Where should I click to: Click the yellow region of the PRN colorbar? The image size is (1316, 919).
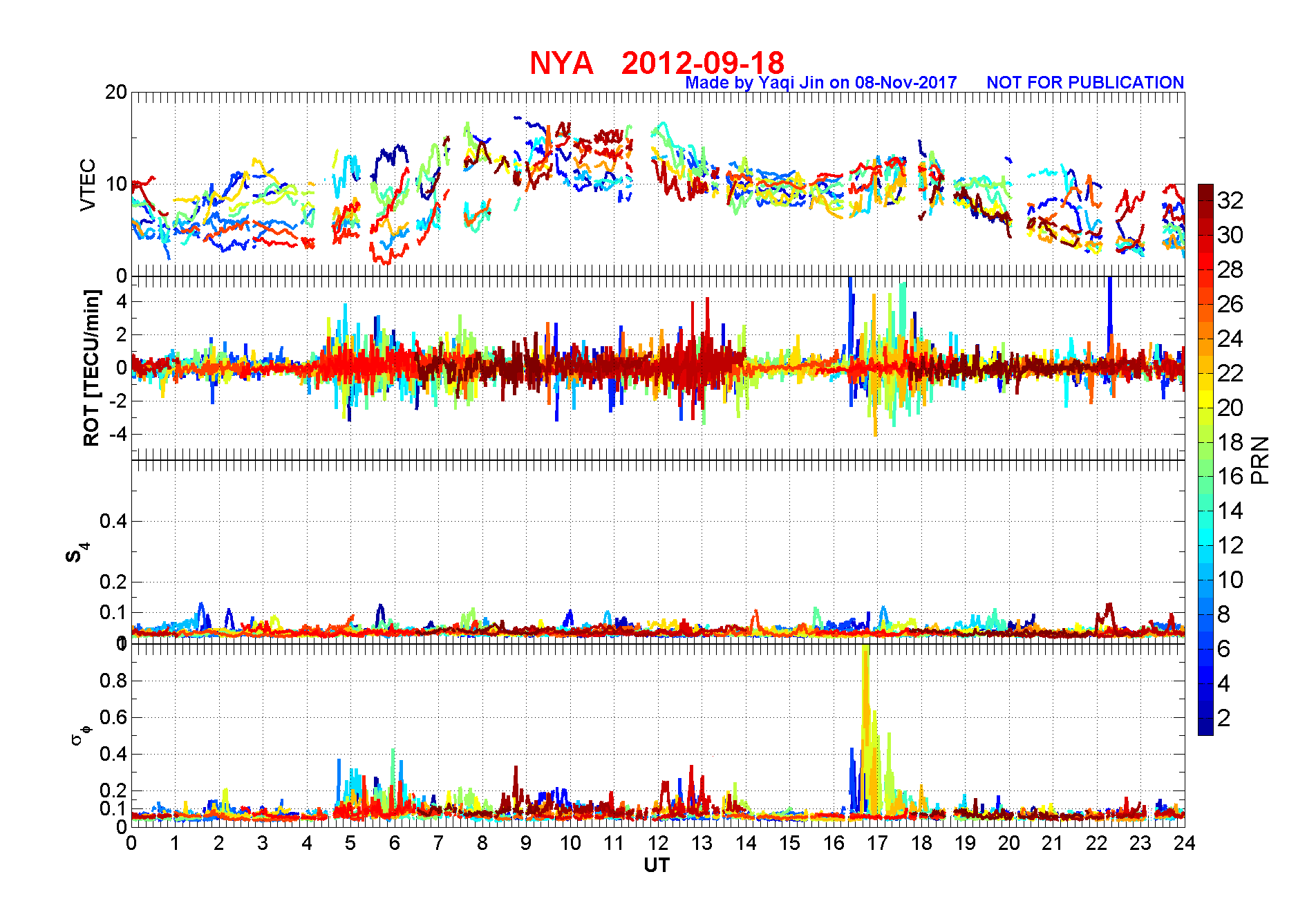1205,399
